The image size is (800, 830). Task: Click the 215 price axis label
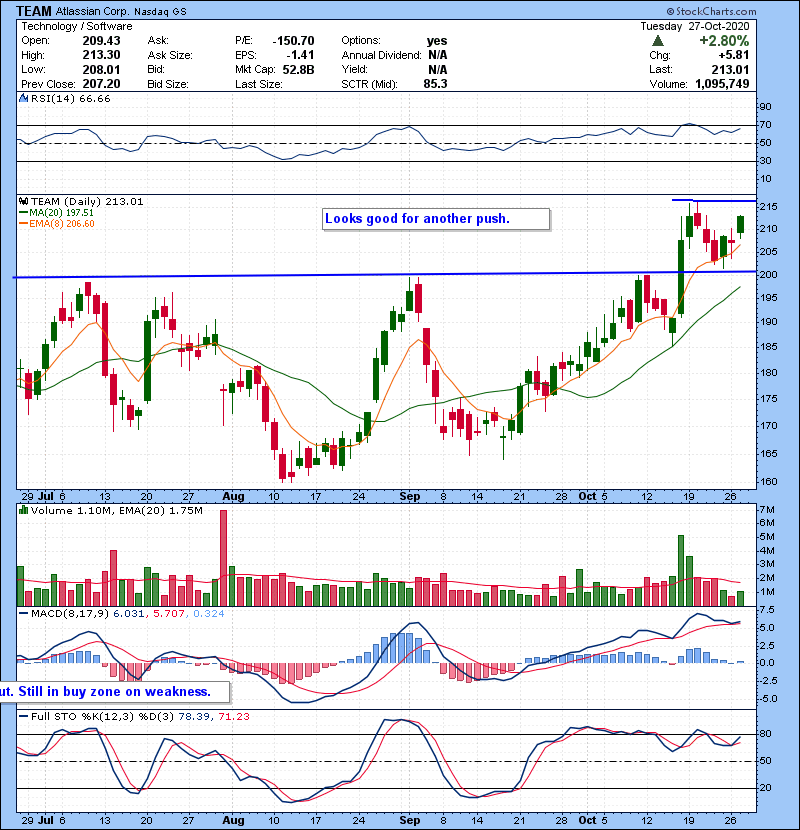[768, 207]
